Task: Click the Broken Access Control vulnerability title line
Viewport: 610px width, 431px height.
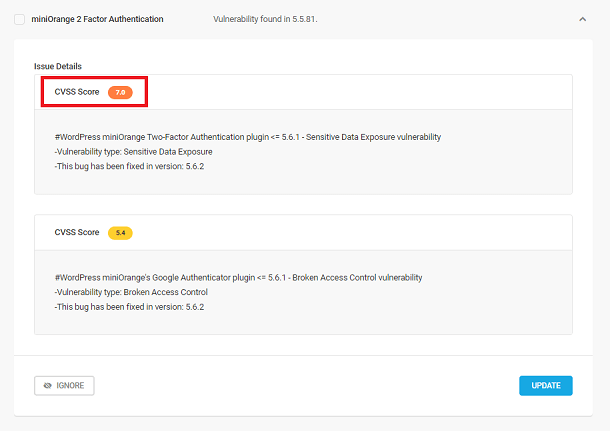Action: (238, 277)
